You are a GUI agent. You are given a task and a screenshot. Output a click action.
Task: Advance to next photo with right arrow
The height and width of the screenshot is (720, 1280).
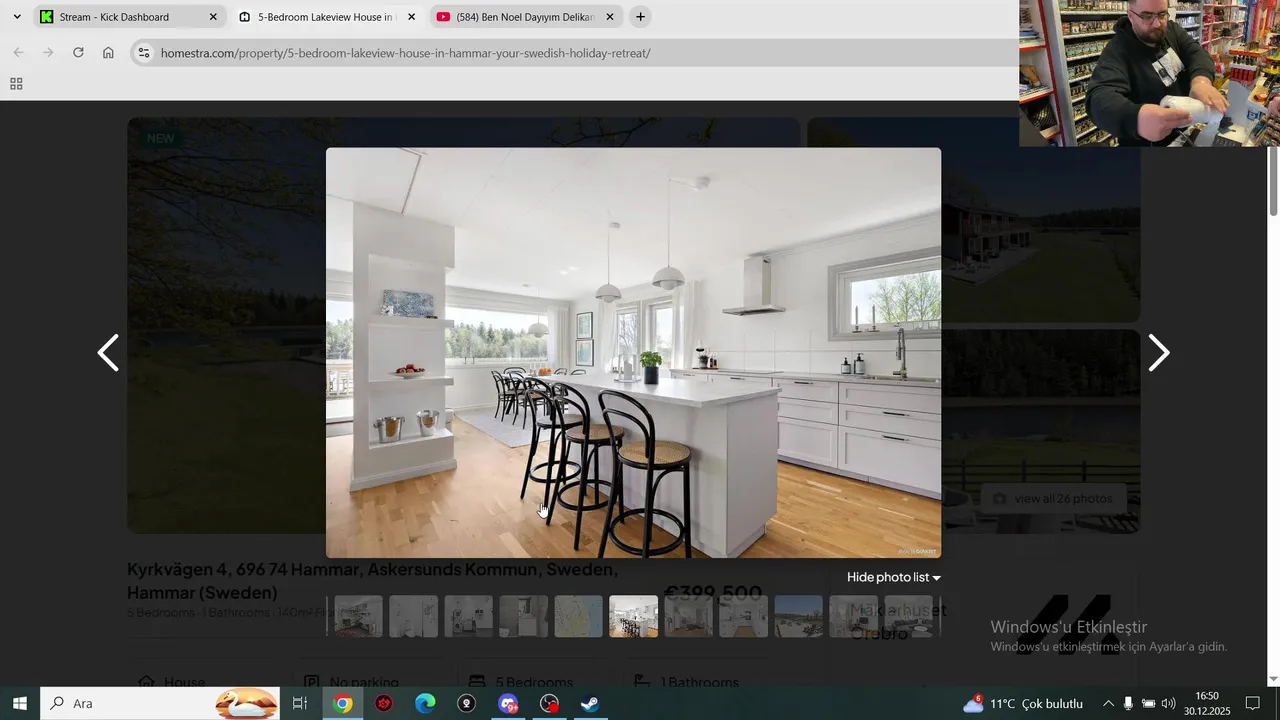pyautogui.click(x=1158, y=353)
